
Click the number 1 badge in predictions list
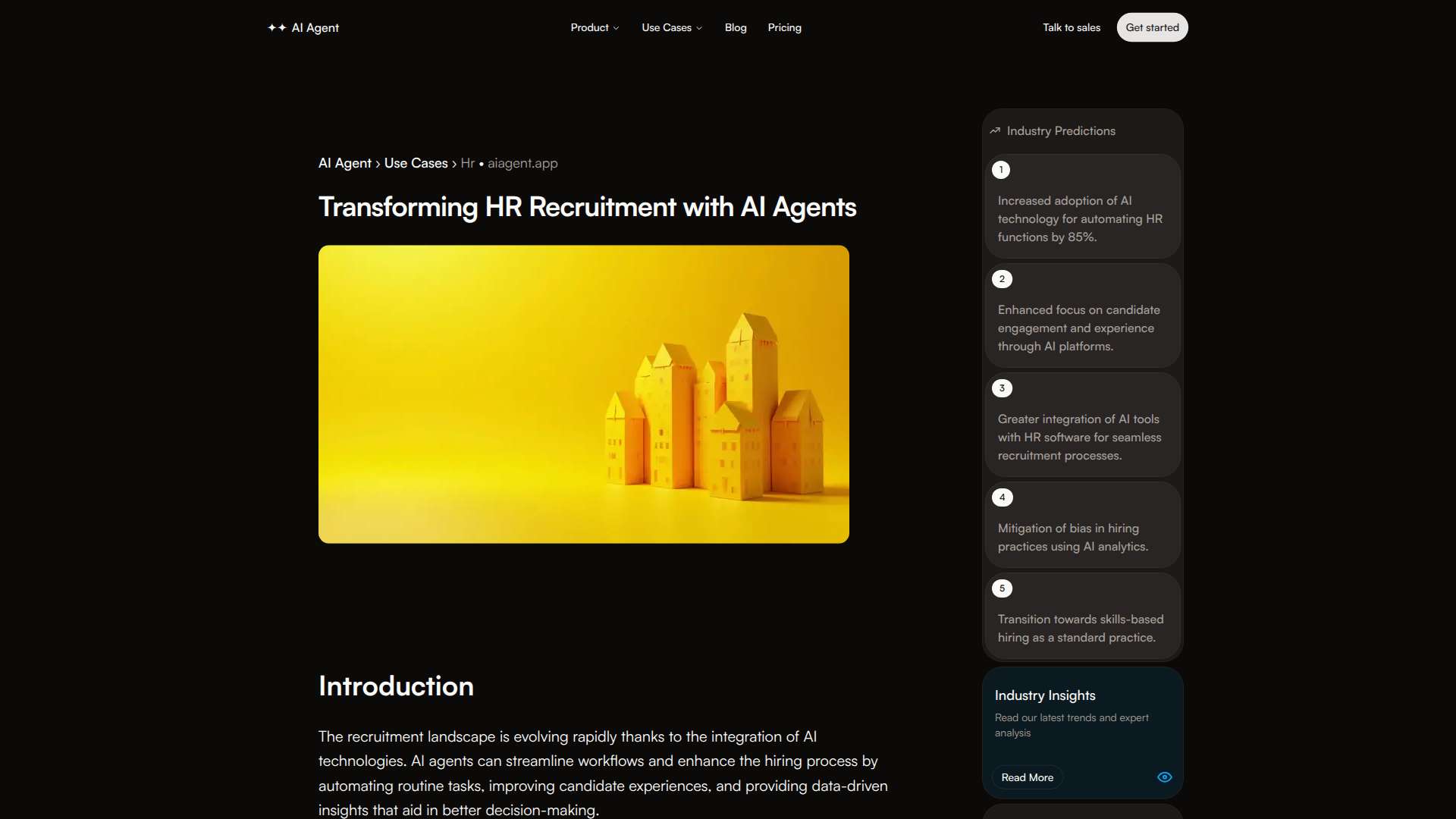click(x=1001, y=170)
